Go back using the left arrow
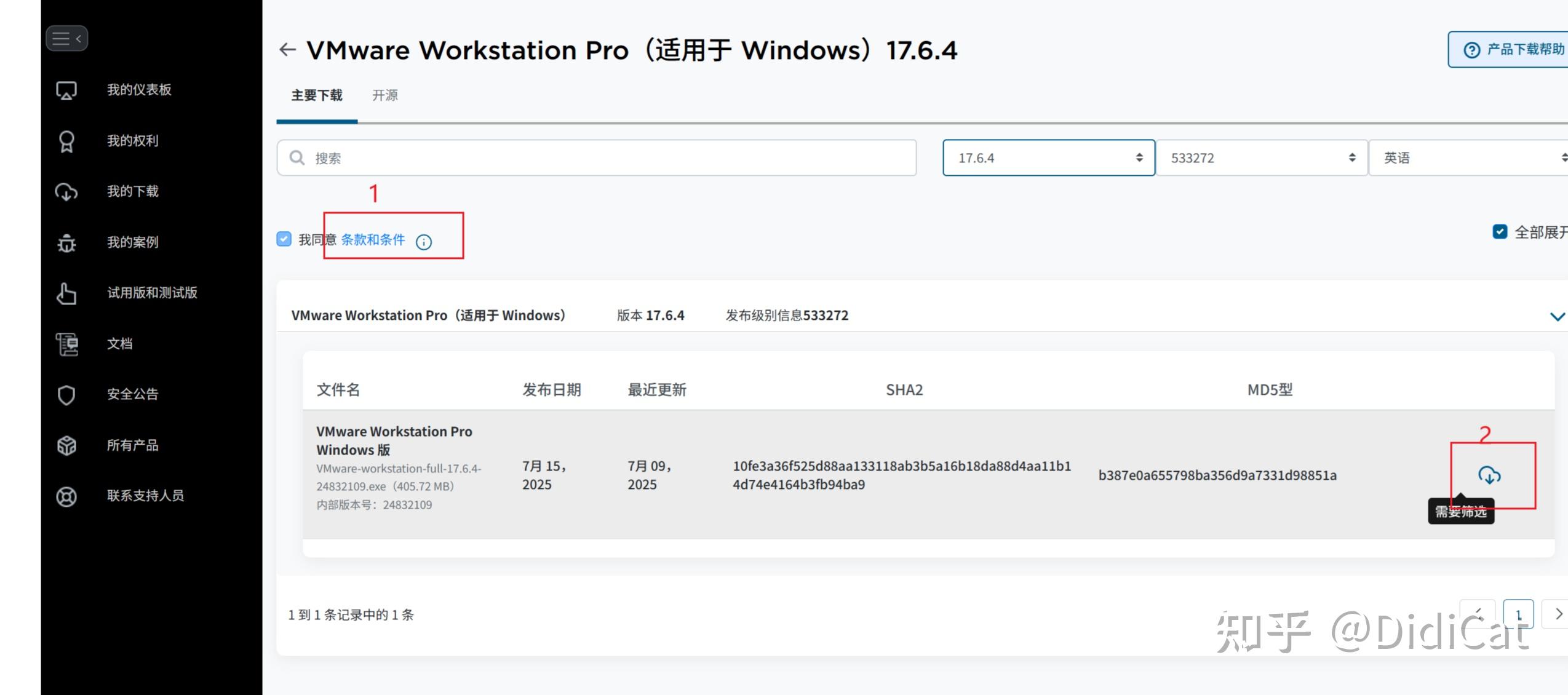The width and height of the screenshot is (1568, 695). click(287, 50)
